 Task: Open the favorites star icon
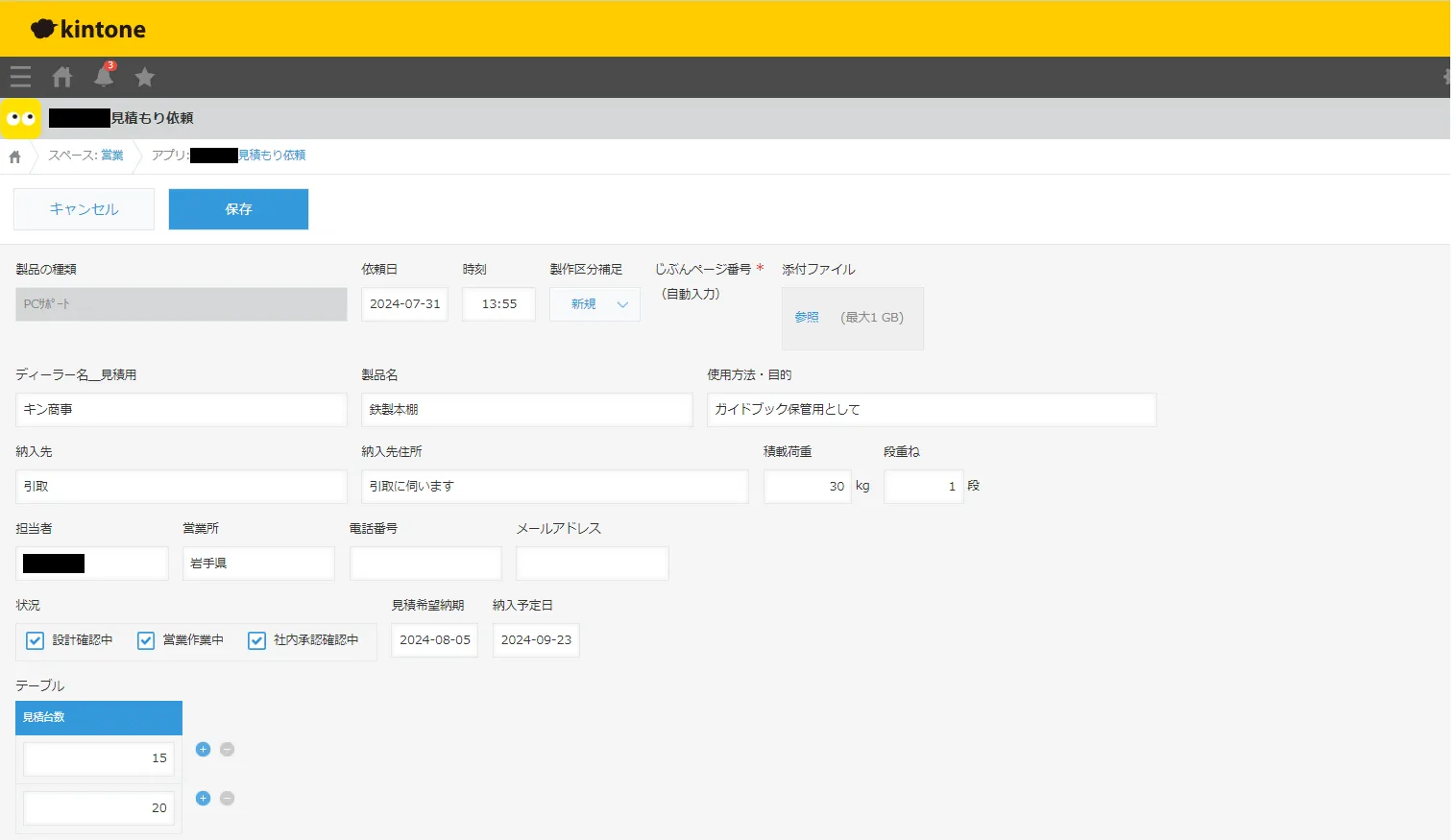point(144,77)
